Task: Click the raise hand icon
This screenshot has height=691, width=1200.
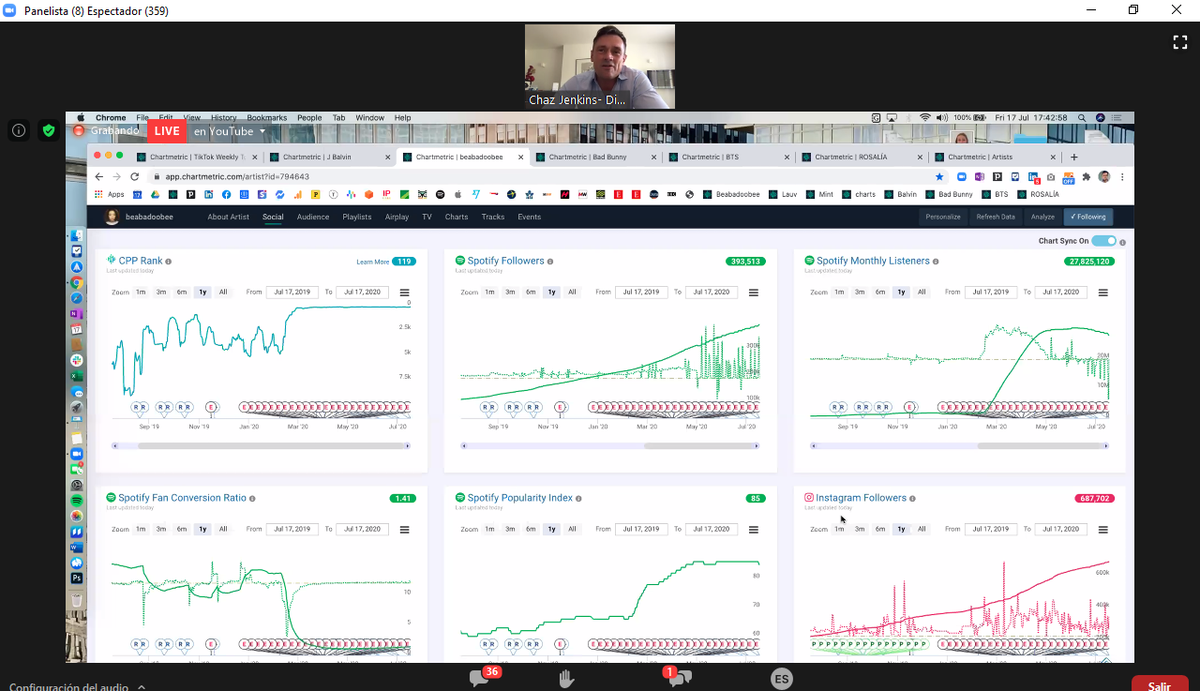Action: point(567,679)
